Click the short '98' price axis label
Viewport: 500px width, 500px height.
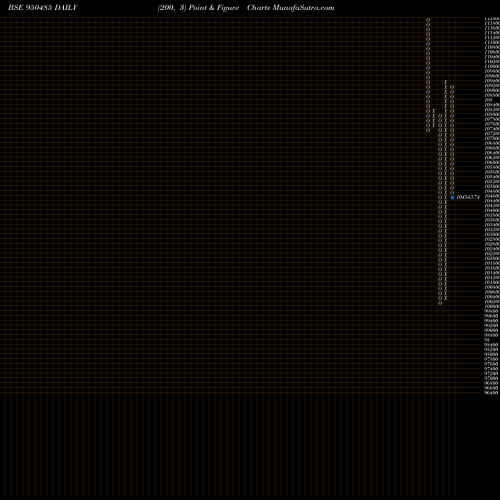click(487, 340)
